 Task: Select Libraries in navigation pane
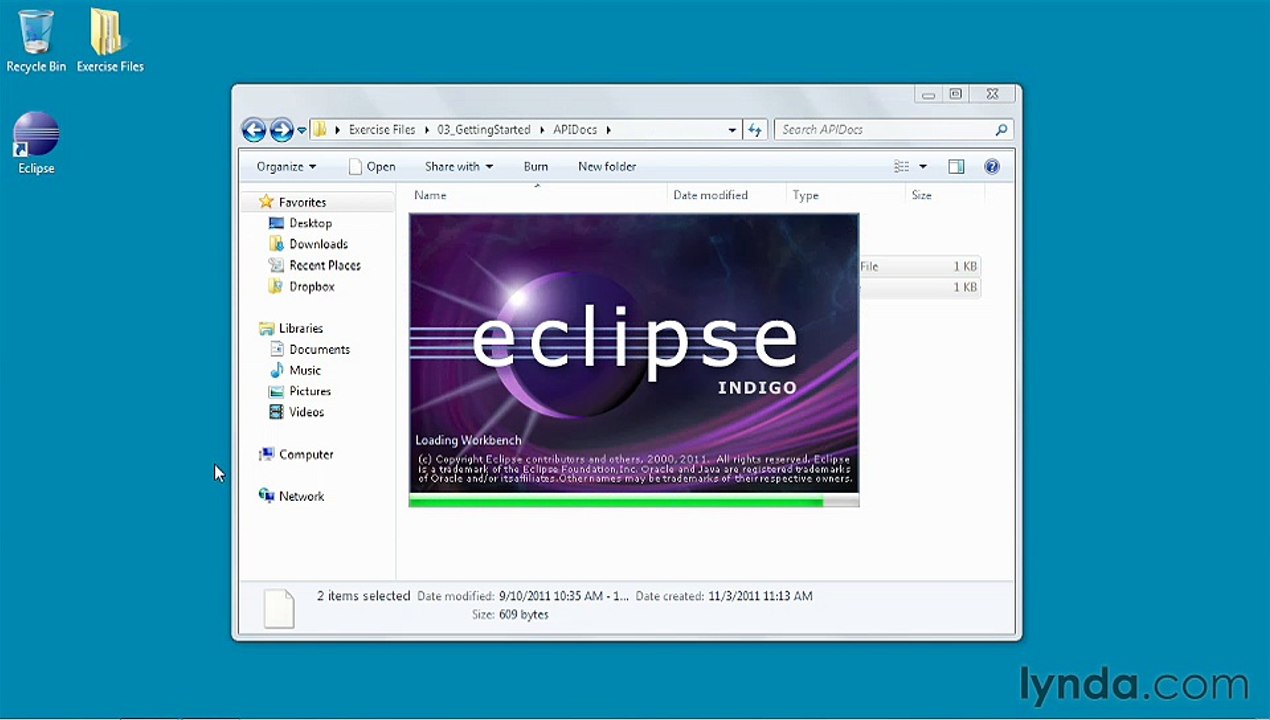[x=300, y=328]
